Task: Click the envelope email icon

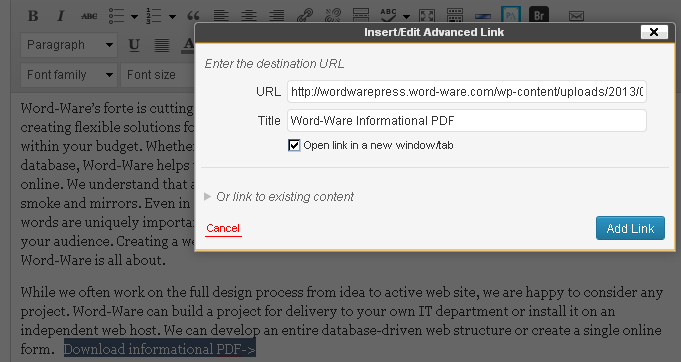Action: click(x=576, y=16)
